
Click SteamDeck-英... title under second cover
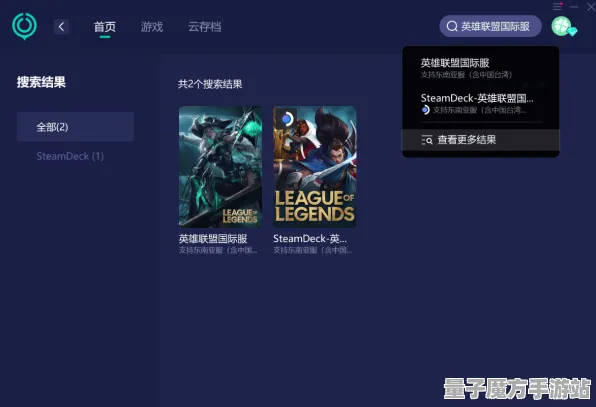(x=310, y=239)
